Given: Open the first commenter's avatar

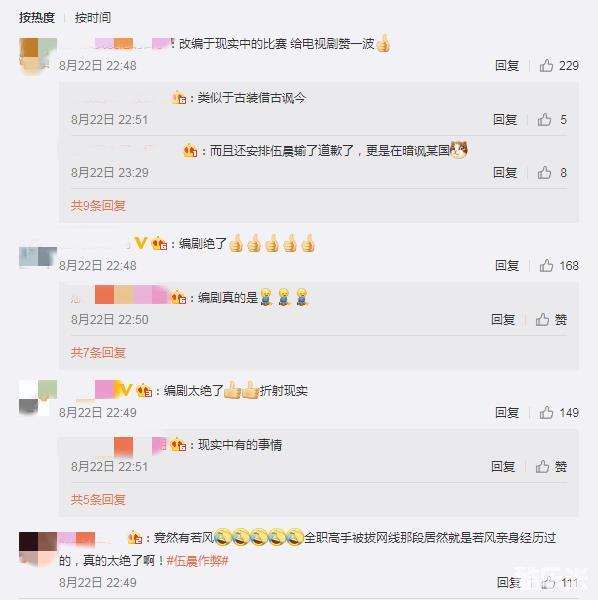Looking at the screenshot, I should [x=38, y=57].
